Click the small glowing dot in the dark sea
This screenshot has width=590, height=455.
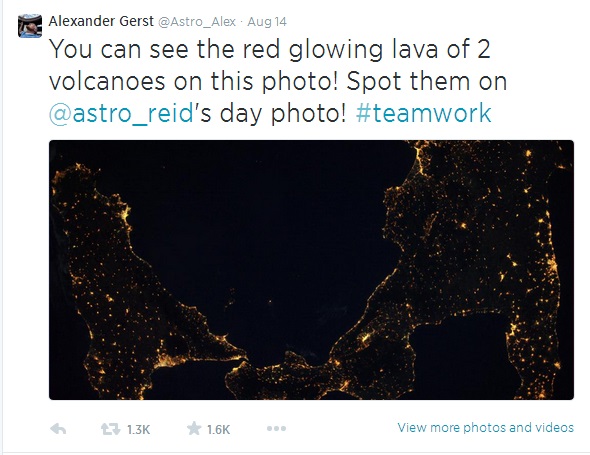tap(270, 301)
